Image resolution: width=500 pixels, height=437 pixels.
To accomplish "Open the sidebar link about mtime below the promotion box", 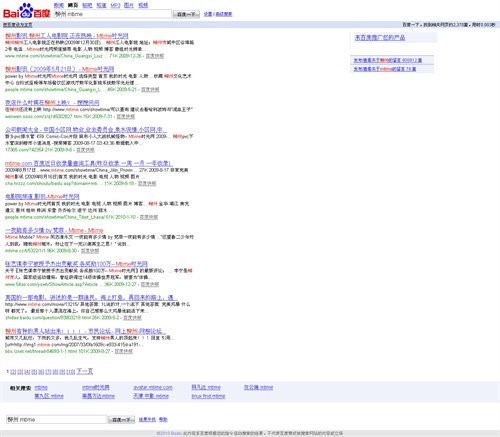I will pos(385,69).
